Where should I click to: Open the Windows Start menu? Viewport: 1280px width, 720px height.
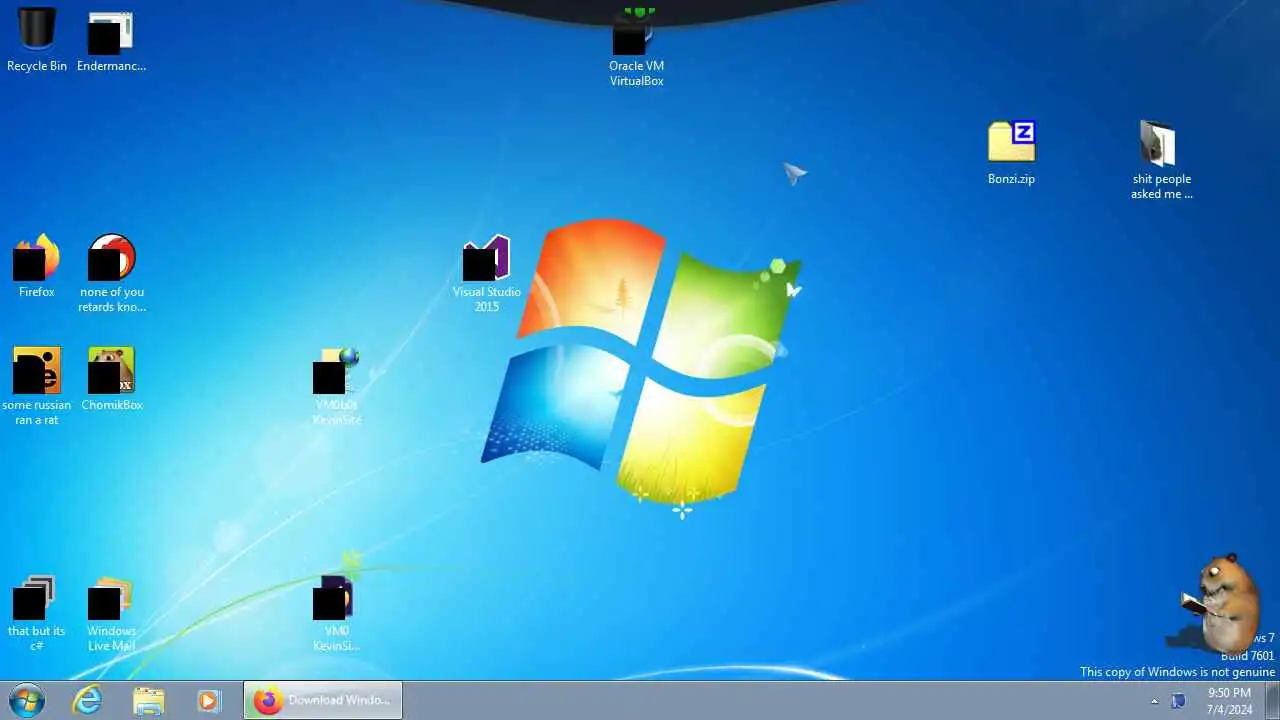pos(27,700)
